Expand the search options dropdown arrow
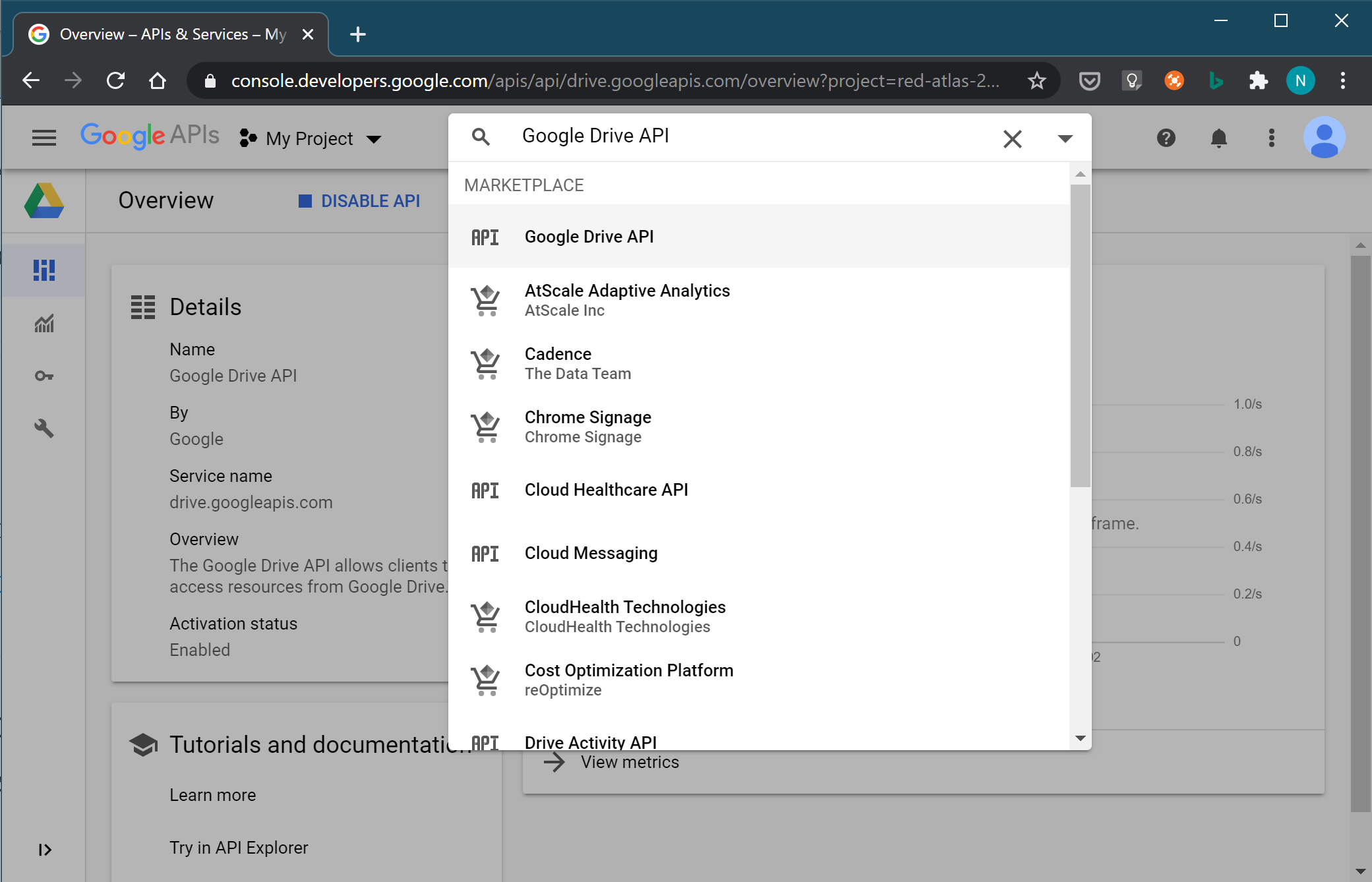The width and height of the screenshot is (1372, 882). pos(1065,138)
